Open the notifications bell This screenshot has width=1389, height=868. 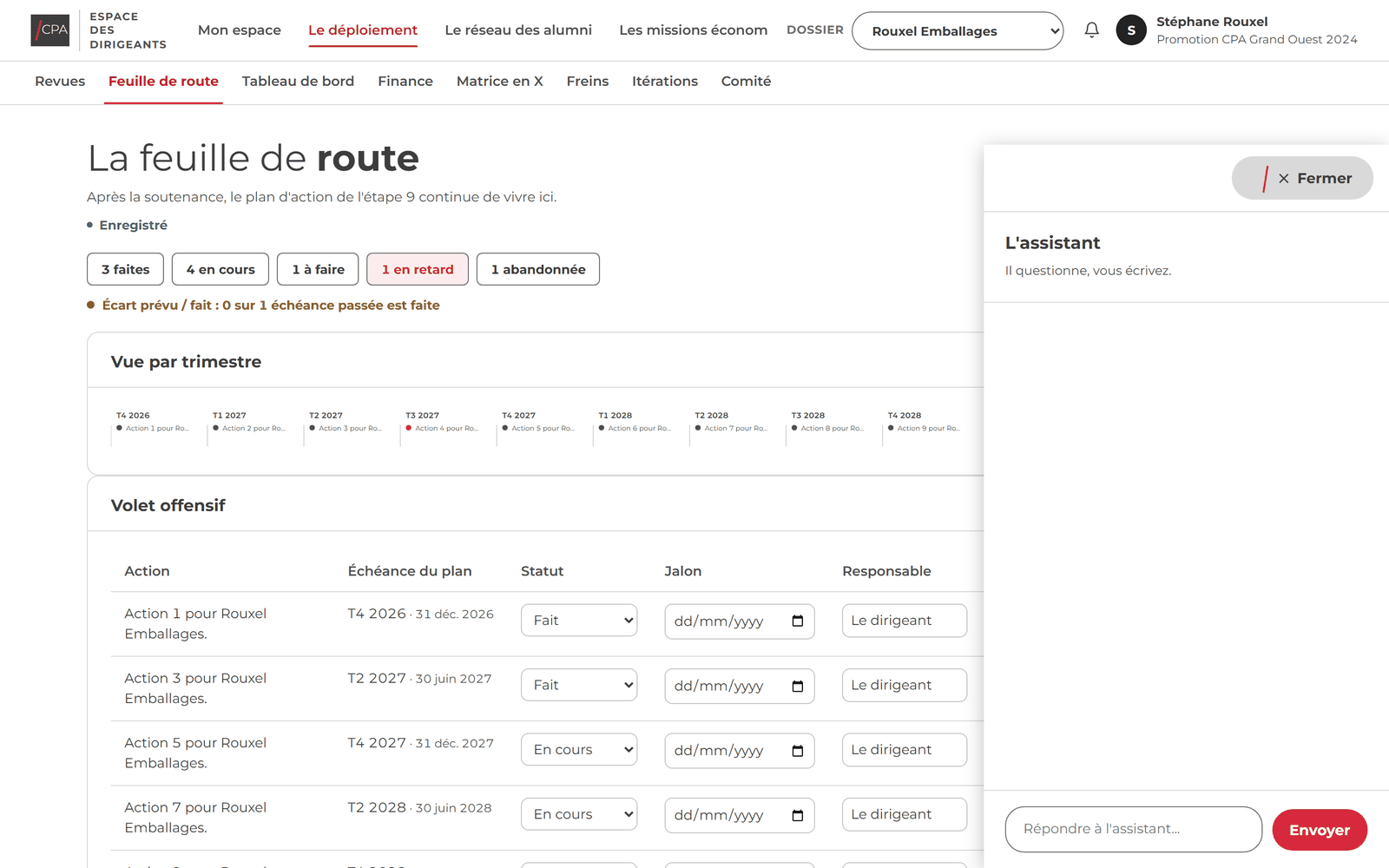tap(1092, 30)
